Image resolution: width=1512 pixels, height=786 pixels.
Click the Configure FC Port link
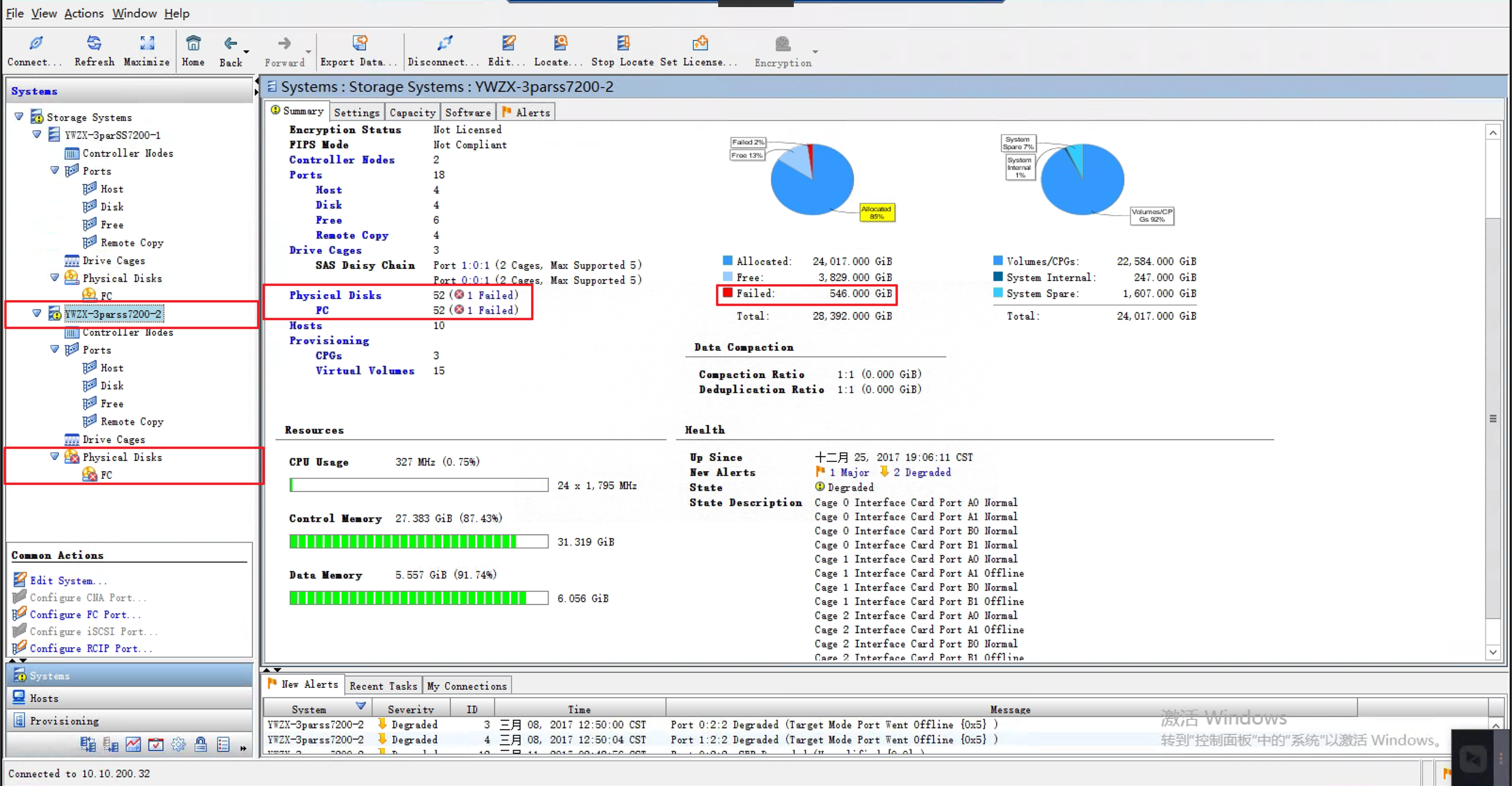[x=84, y=614]
